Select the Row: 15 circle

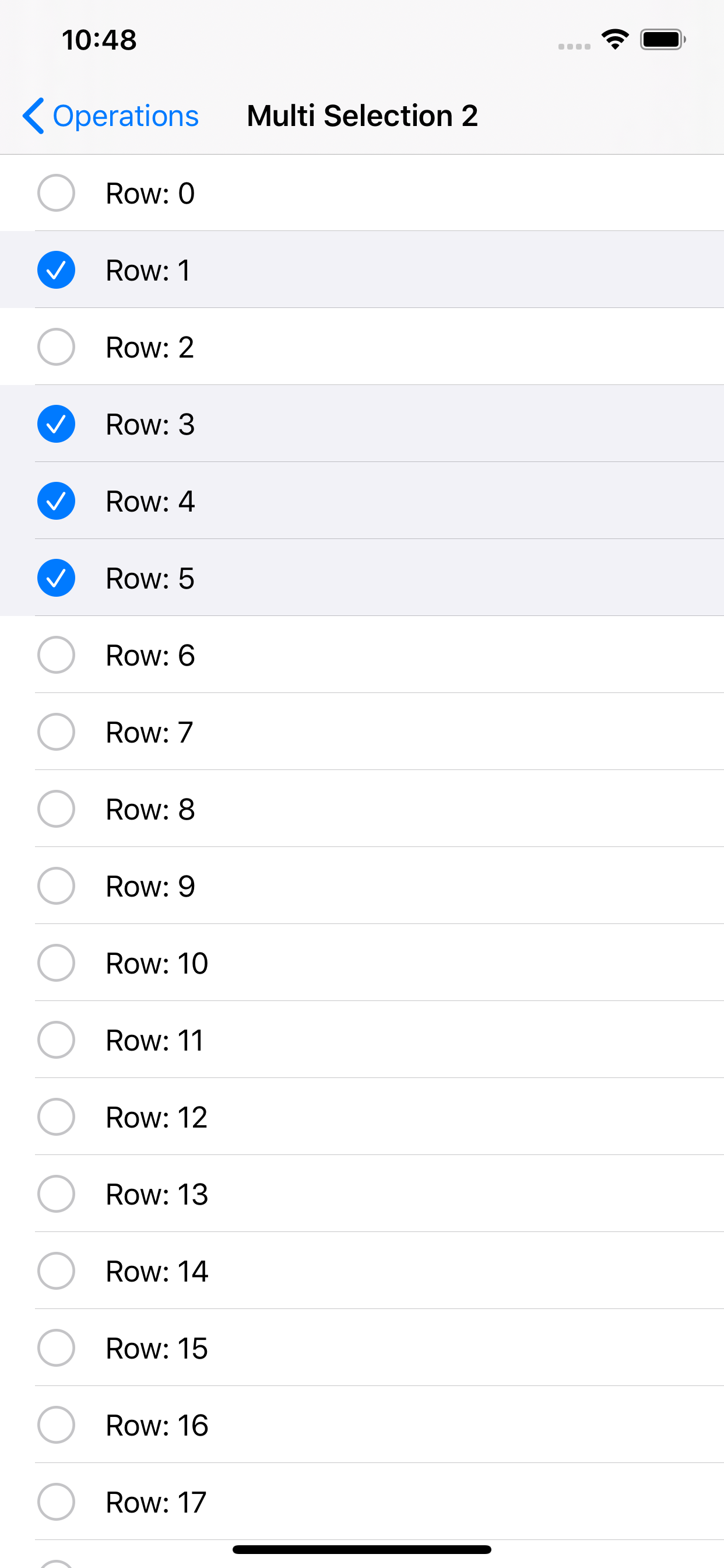point(56,1347)
